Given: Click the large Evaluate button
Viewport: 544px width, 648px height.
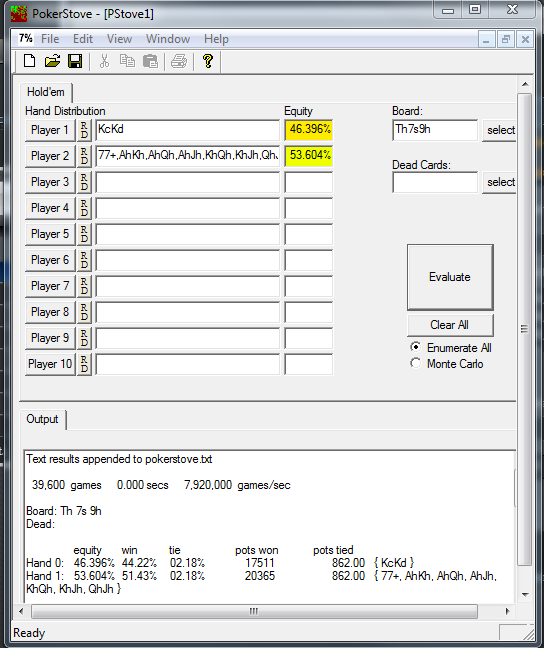Looking at the screenshot, I should click(450, 277).
